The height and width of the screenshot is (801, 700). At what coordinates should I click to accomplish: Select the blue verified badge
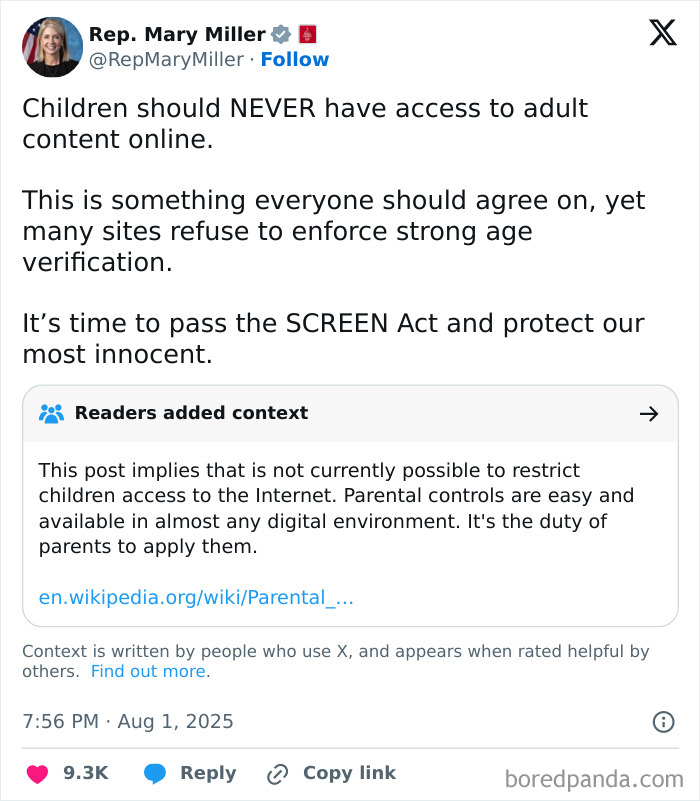279,33
